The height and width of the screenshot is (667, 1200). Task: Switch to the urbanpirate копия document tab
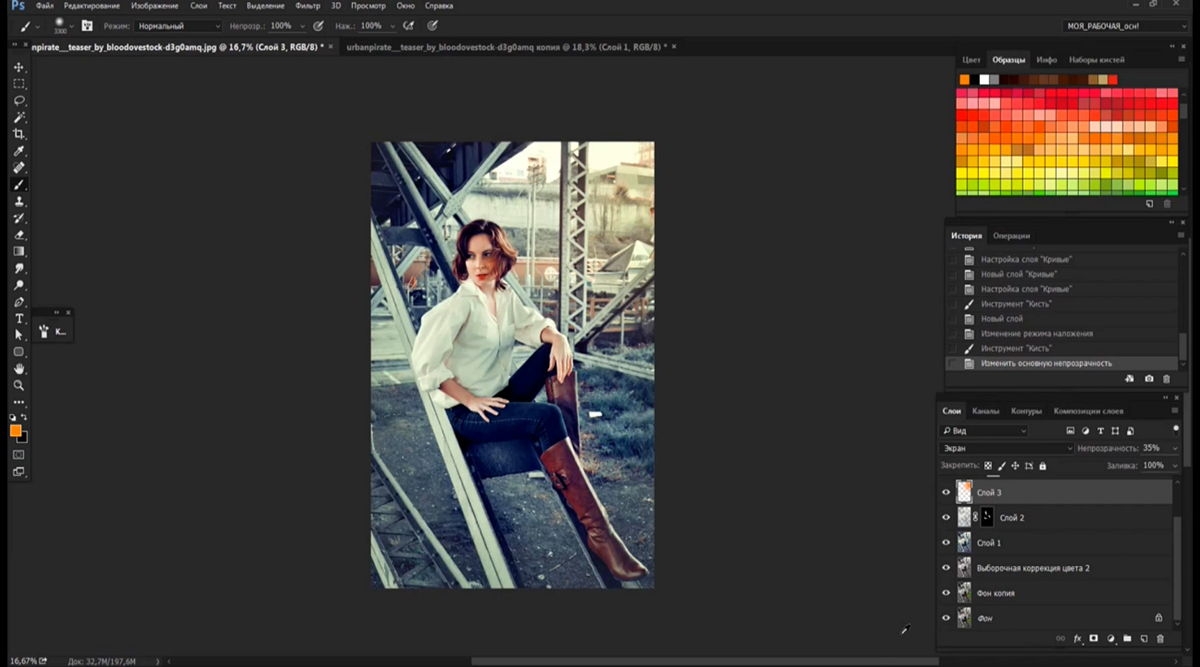(x=505, y=47)
